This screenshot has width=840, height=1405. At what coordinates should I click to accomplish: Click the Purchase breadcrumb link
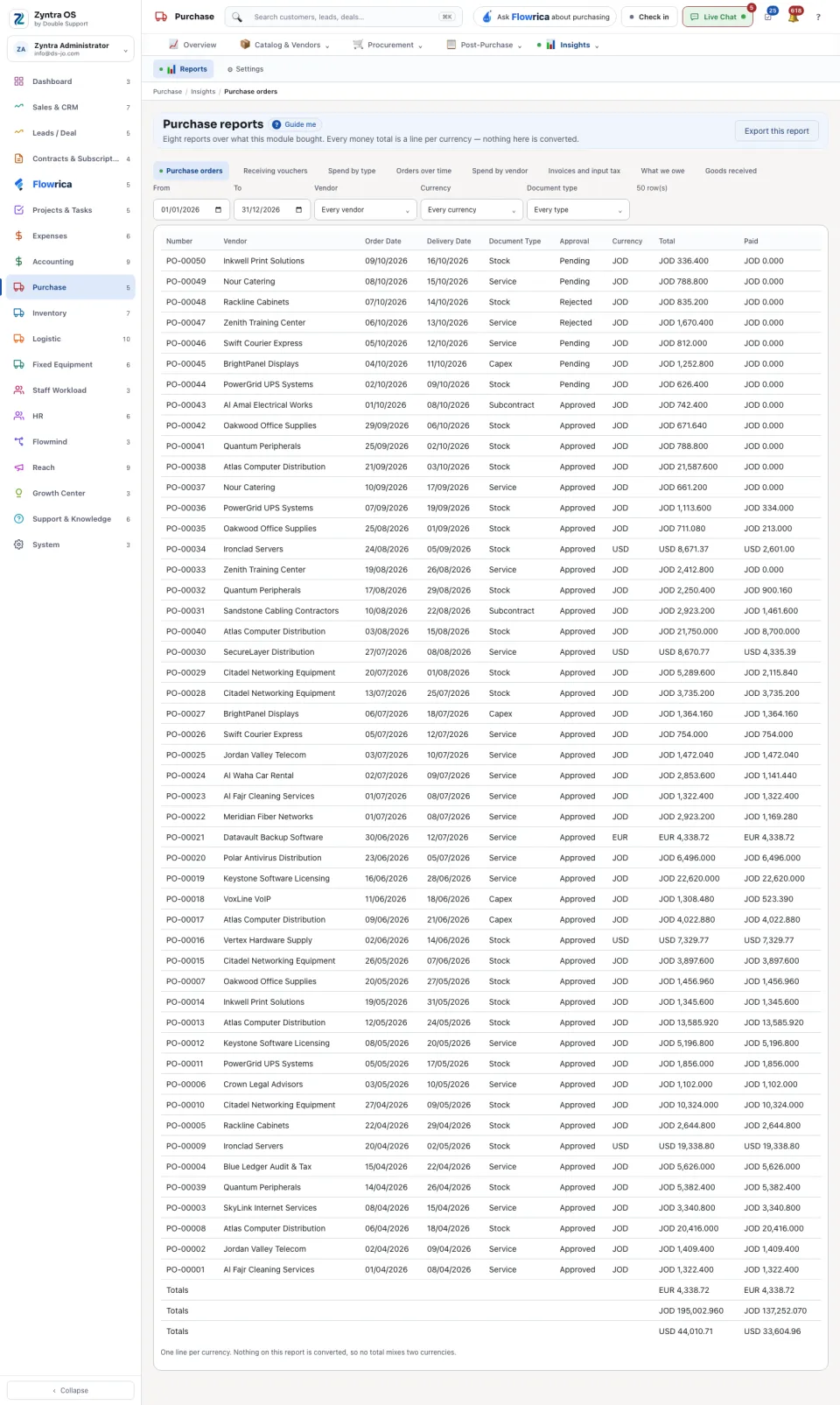[167, 92]
